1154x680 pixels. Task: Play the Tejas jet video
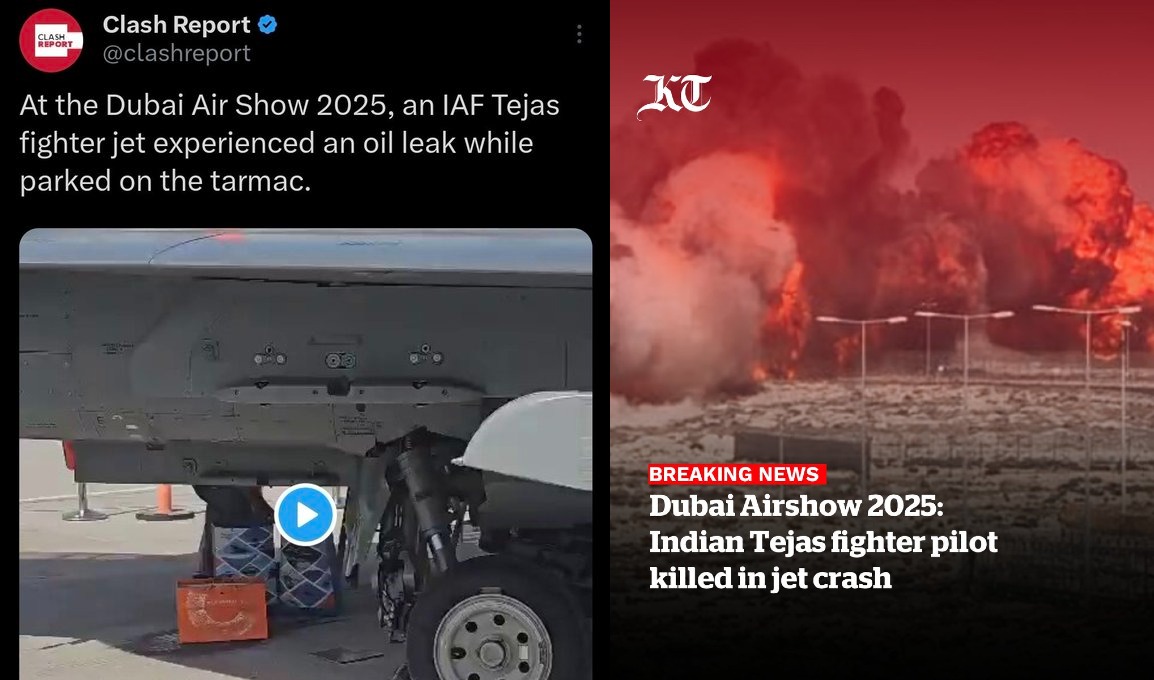(305, 514)
